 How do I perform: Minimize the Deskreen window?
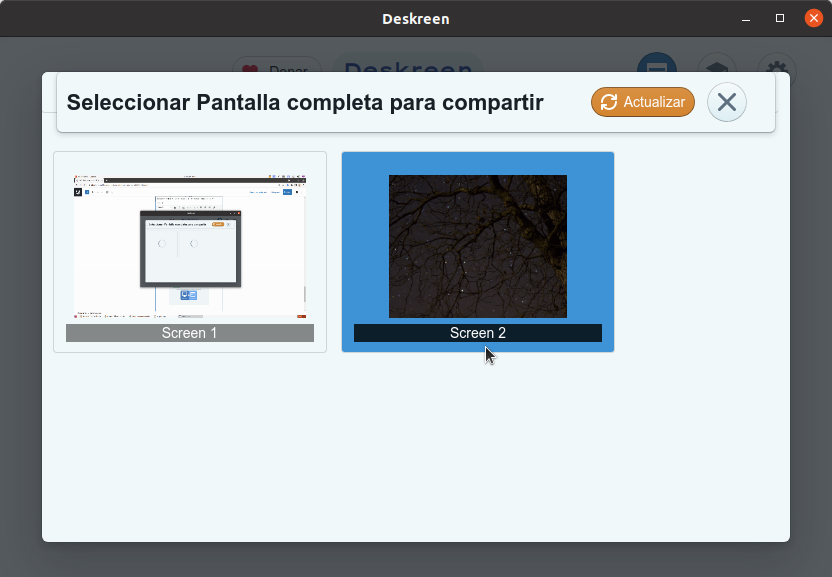tap(746, 19)
